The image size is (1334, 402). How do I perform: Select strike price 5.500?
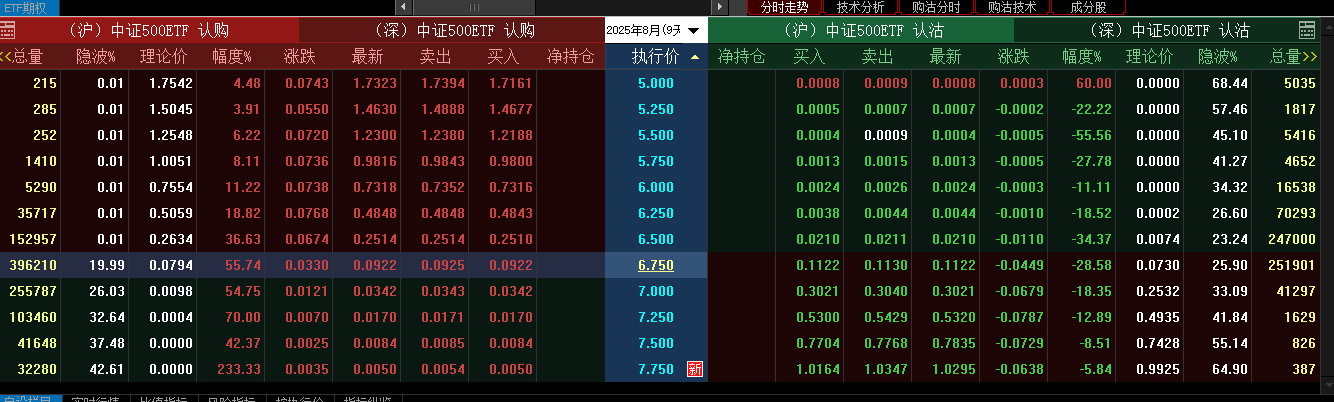pos(655,135)
